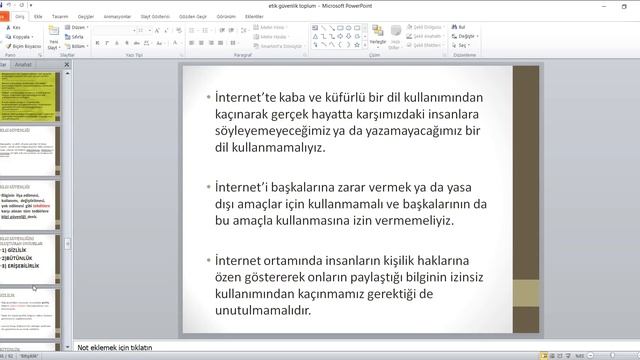Open the Animasyonlar ribbon tab

click(117, 17)
